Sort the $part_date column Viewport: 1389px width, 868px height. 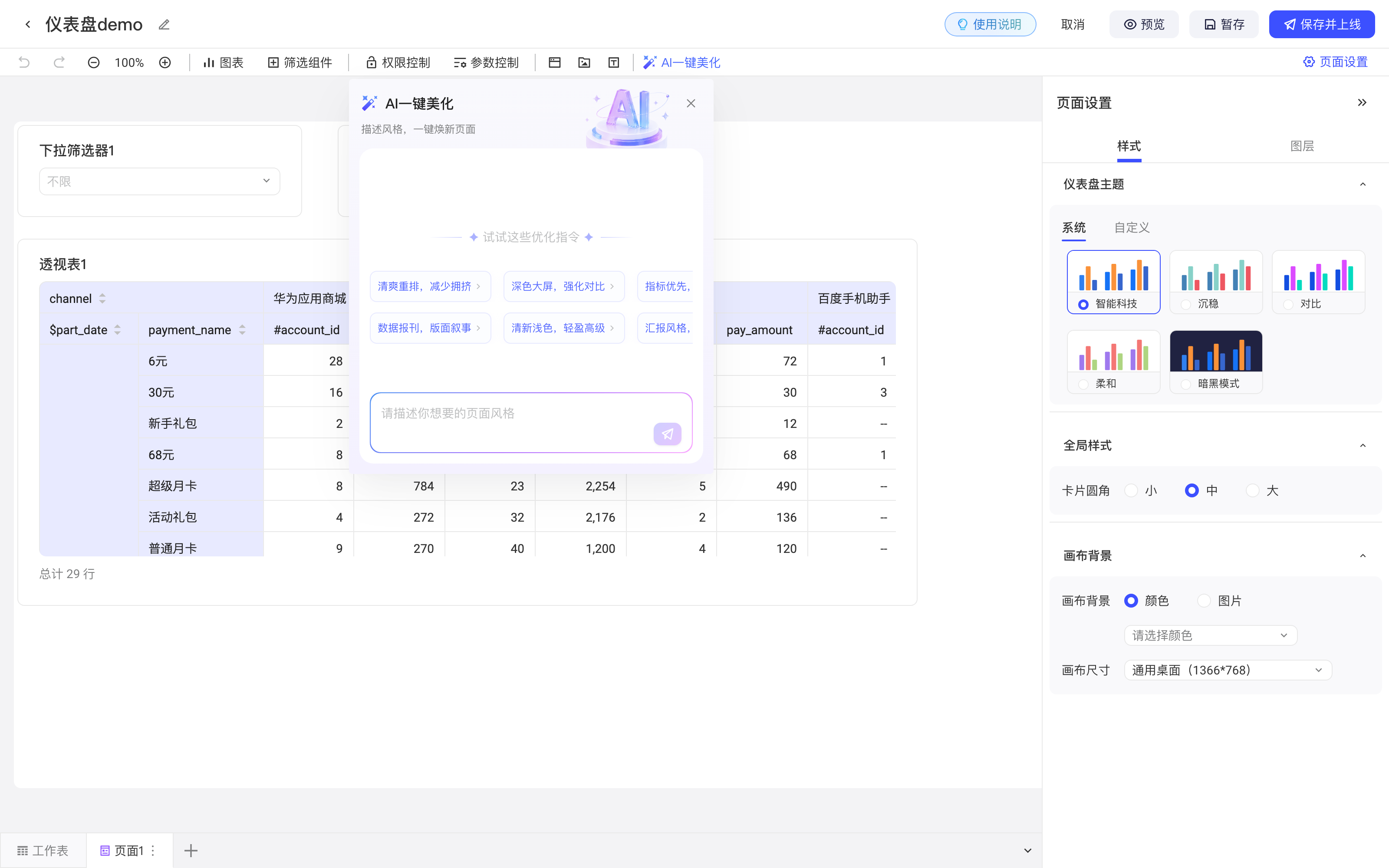coord(117,329)
